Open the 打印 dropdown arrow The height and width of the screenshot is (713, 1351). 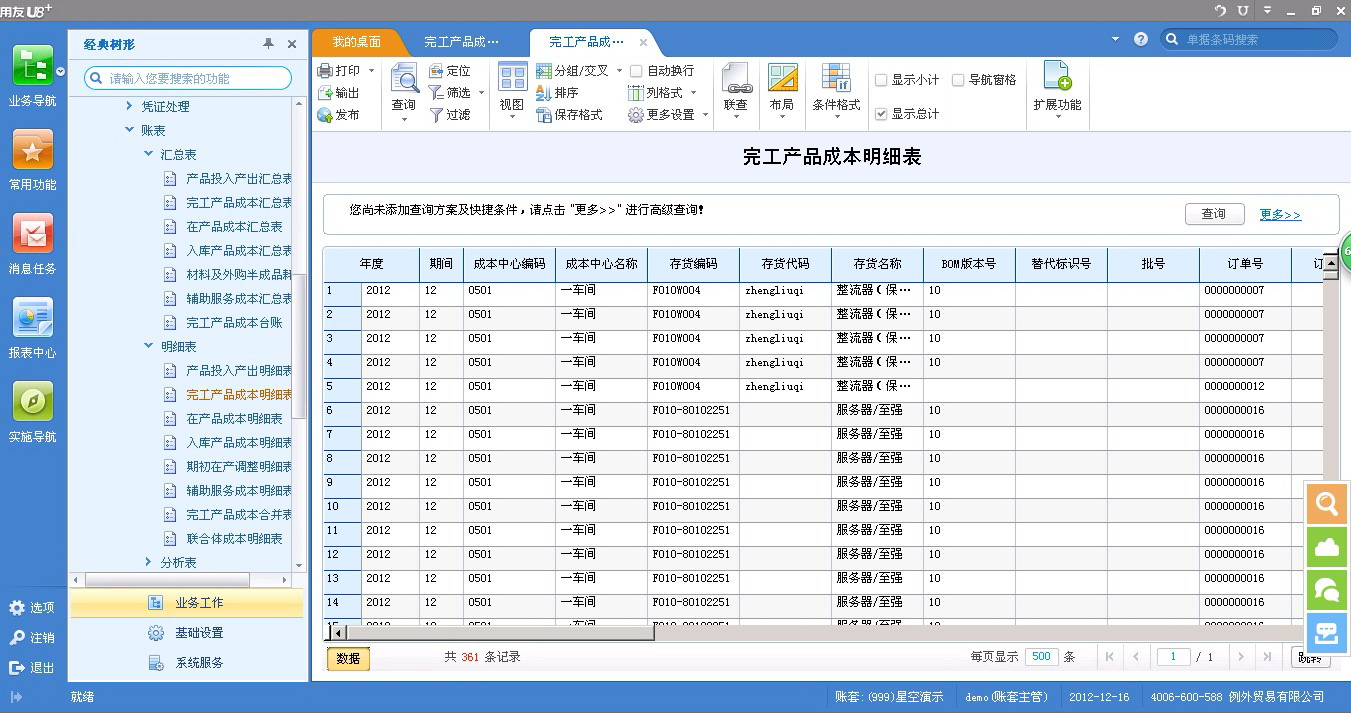tap(371, 71)
